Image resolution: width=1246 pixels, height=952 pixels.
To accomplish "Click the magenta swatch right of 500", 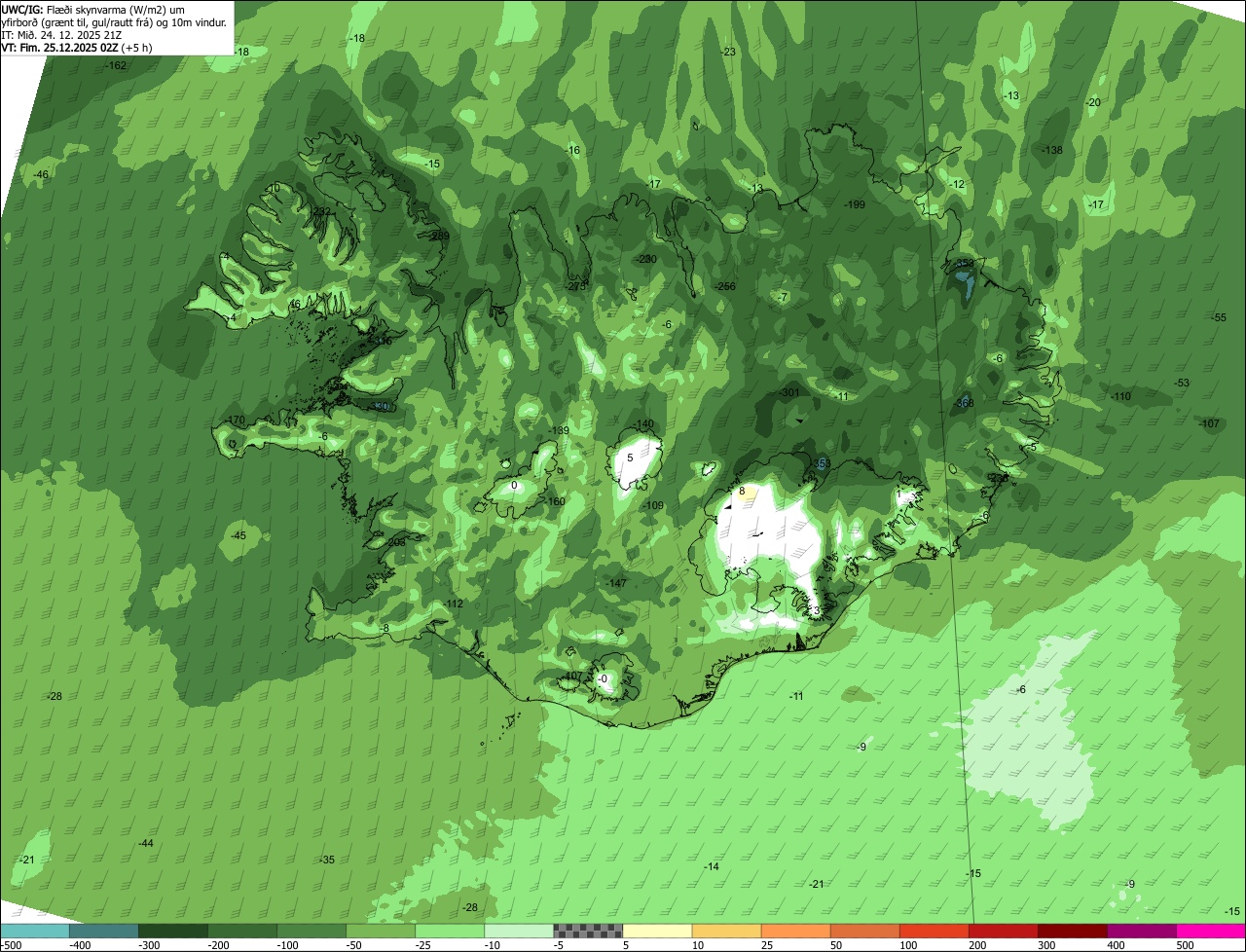I will (1210, 931).
